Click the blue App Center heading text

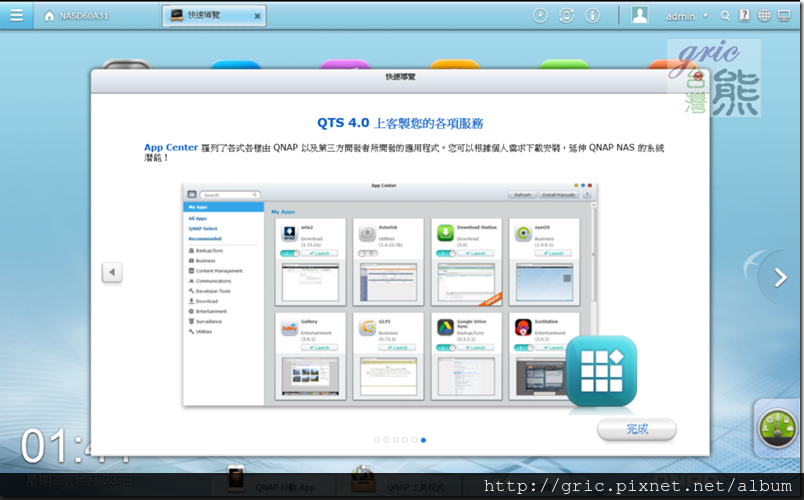tap(171, 147)
